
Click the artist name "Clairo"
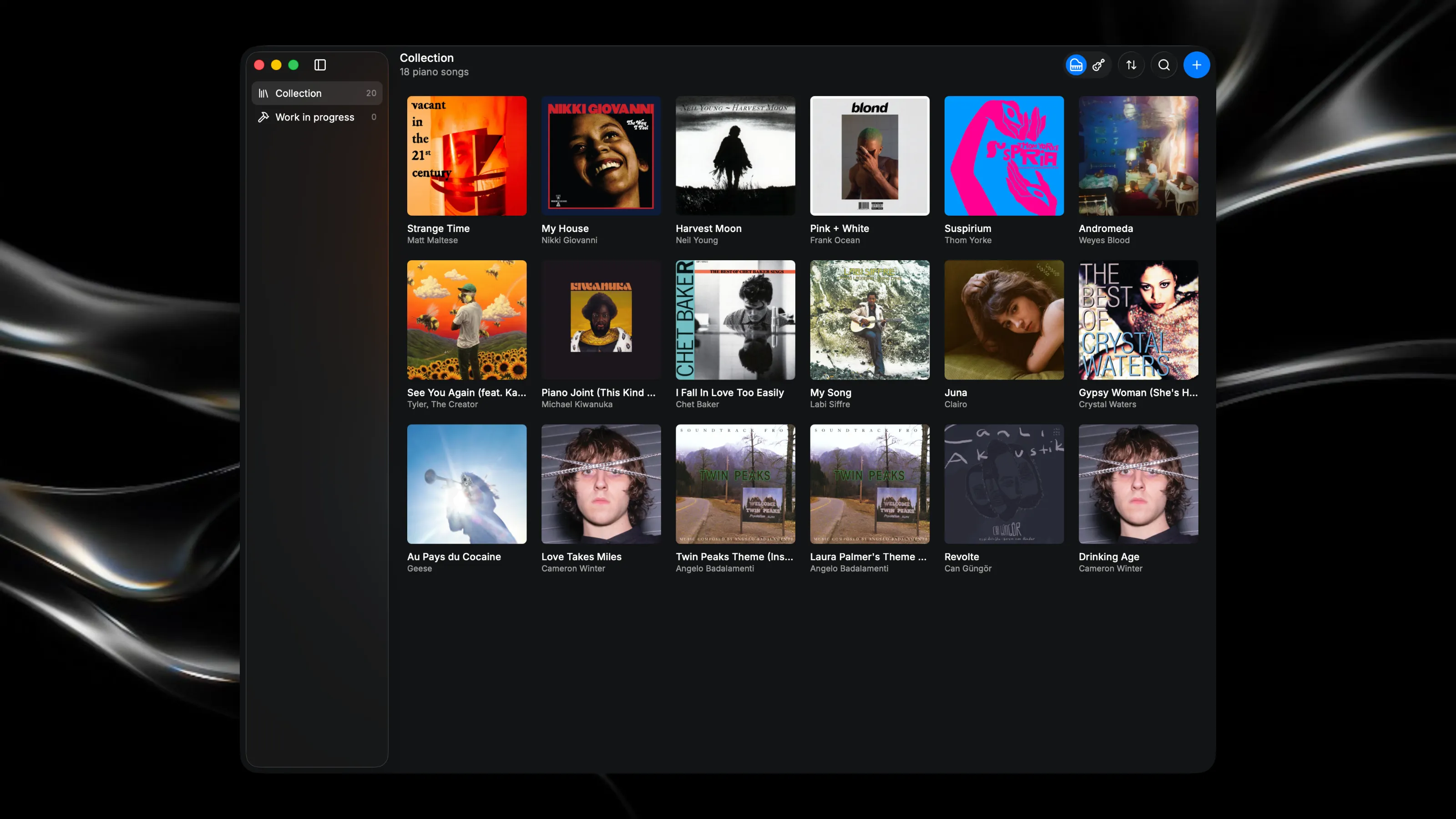(955, 404)
